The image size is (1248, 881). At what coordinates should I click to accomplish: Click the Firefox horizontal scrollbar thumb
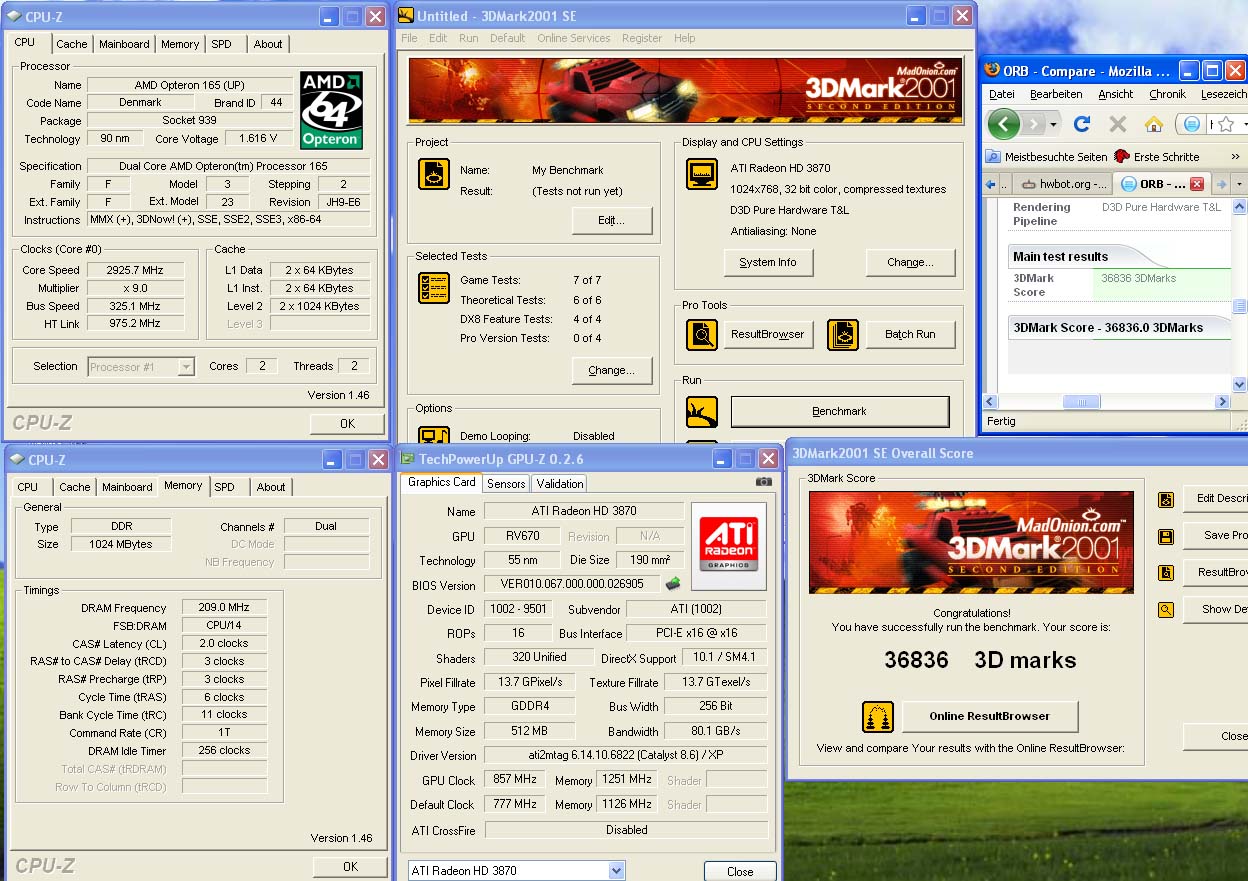[1081, 401]
